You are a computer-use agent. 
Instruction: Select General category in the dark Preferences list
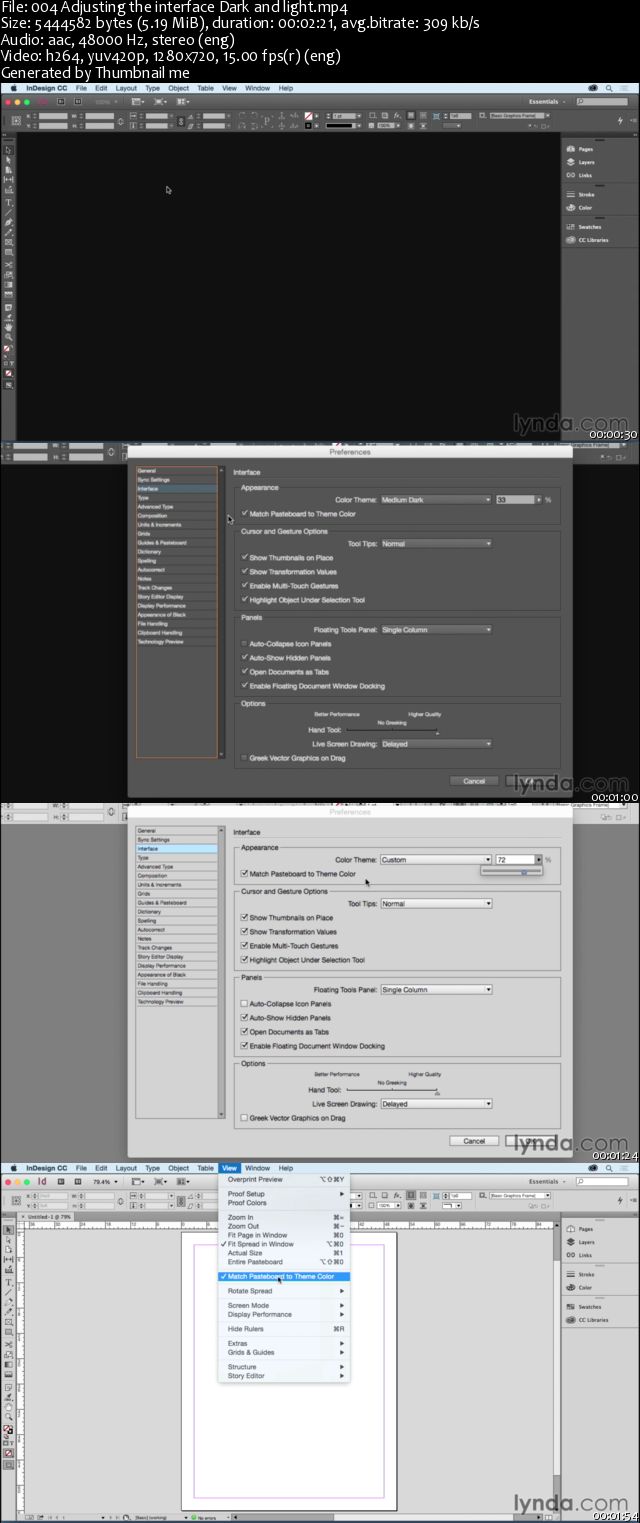coord(176,471)
